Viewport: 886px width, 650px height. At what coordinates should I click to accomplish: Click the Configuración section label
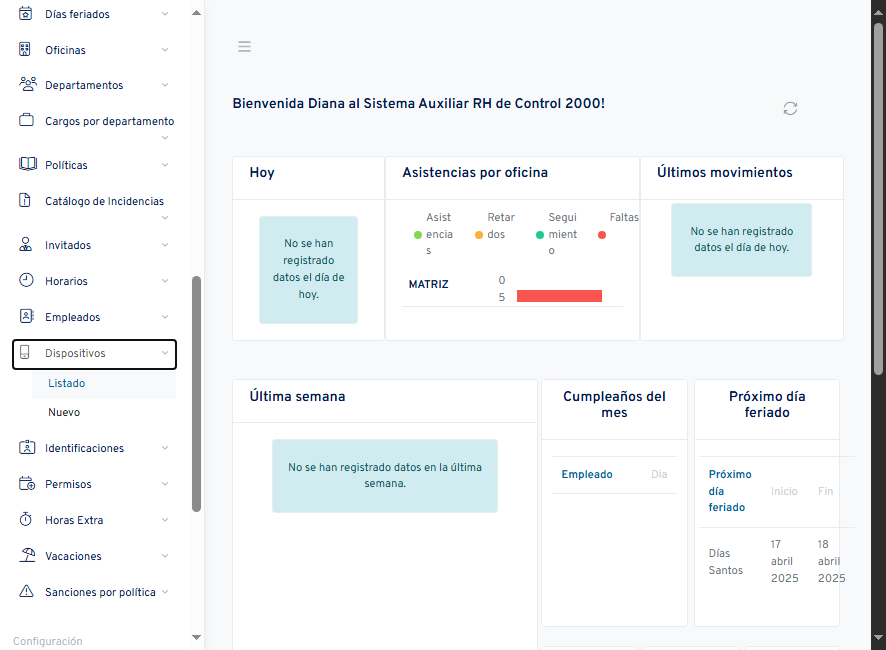[47, 642]
